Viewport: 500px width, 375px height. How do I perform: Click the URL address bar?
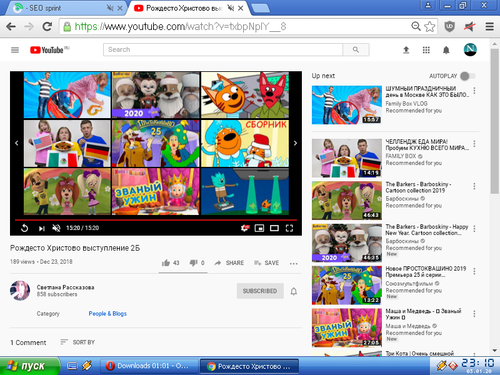tap(233, 27)
